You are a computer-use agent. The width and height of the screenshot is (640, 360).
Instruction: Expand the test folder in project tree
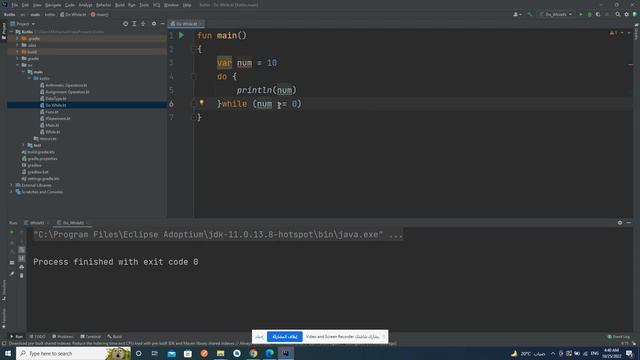23,145
